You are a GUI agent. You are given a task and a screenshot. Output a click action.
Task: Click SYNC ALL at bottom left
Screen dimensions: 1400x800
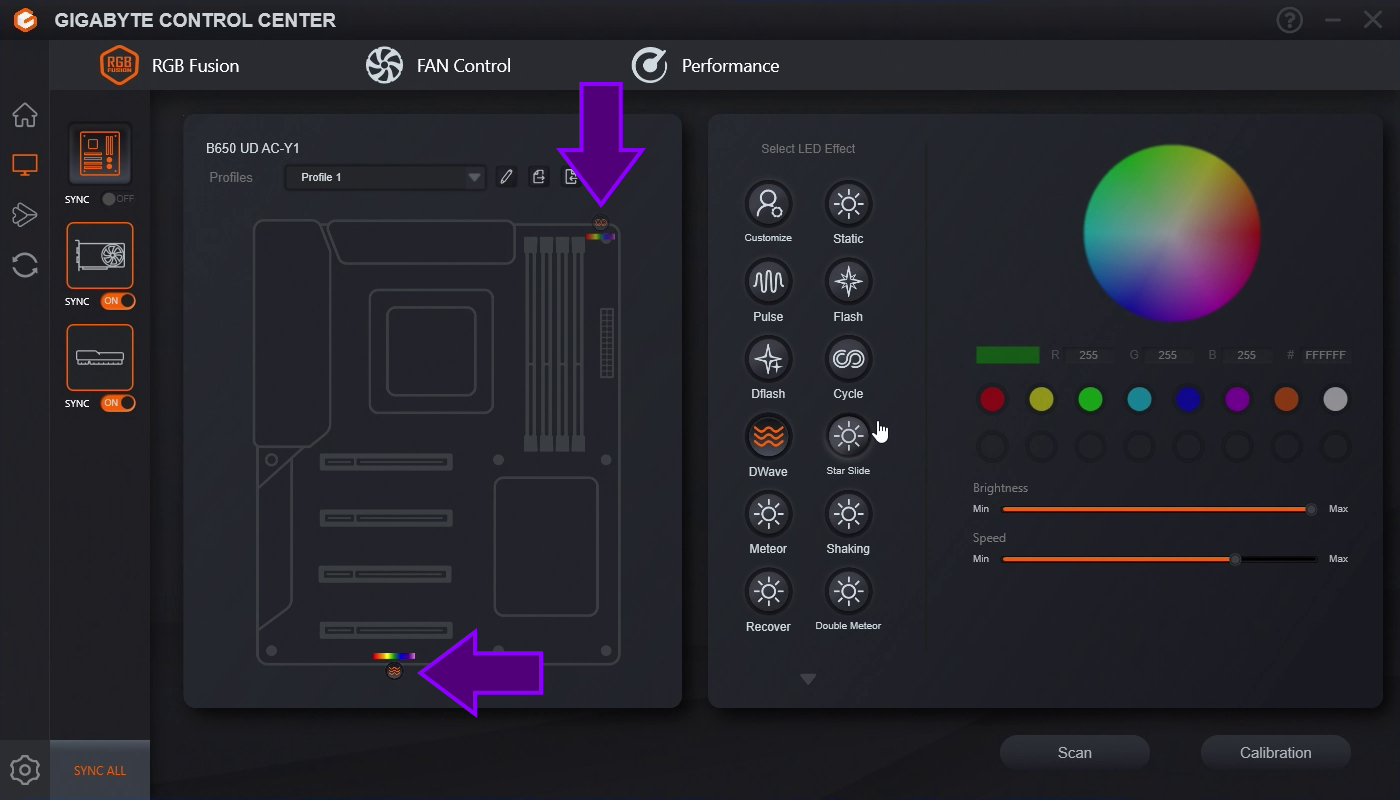99,769
